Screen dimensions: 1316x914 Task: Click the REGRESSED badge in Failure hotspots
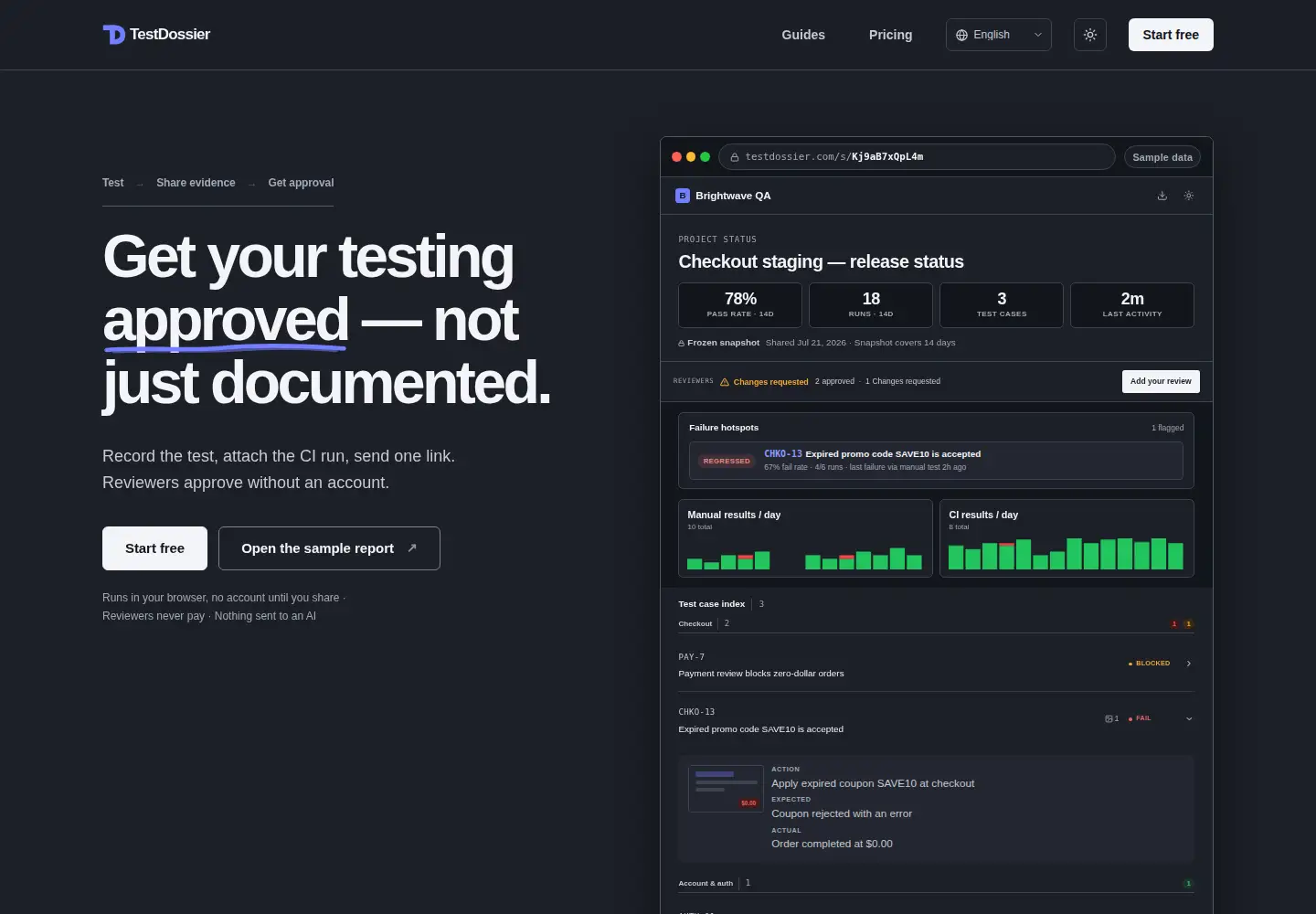pyautogui.click(x=727, y=461)
